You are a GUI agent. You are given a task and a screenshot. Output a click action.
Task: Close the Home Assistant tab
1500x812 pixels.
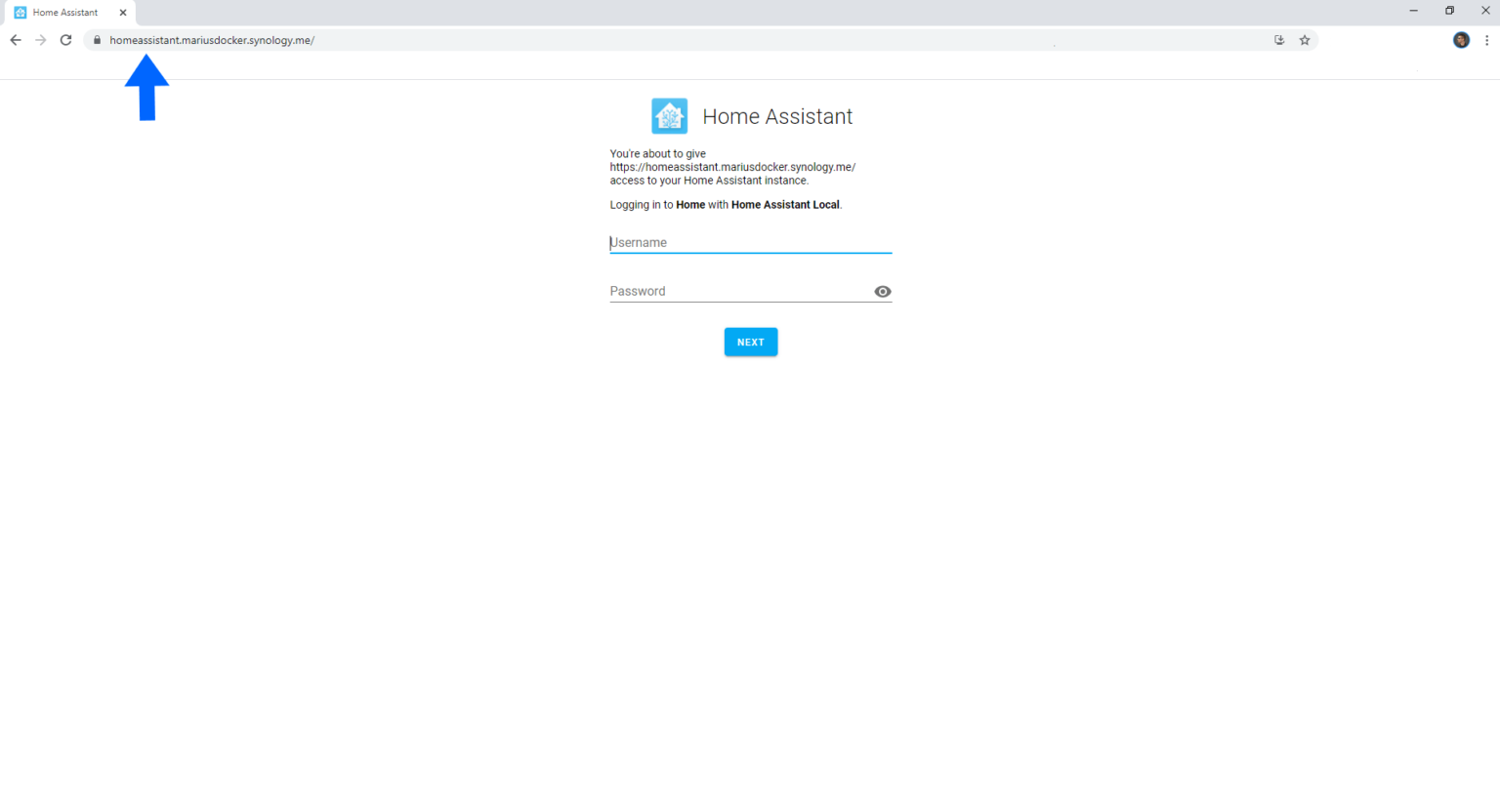(123, 13)
